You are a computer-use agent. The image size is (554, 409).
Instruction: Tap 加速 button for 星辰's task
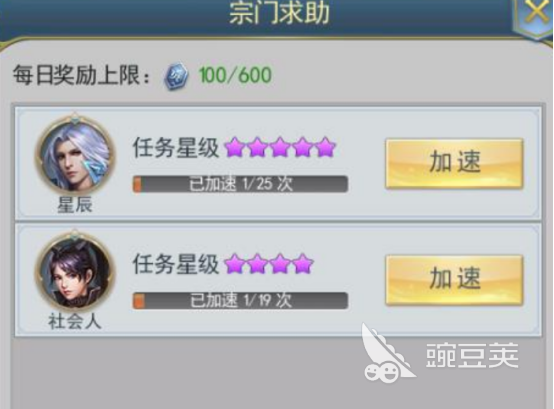coord(454,163)
